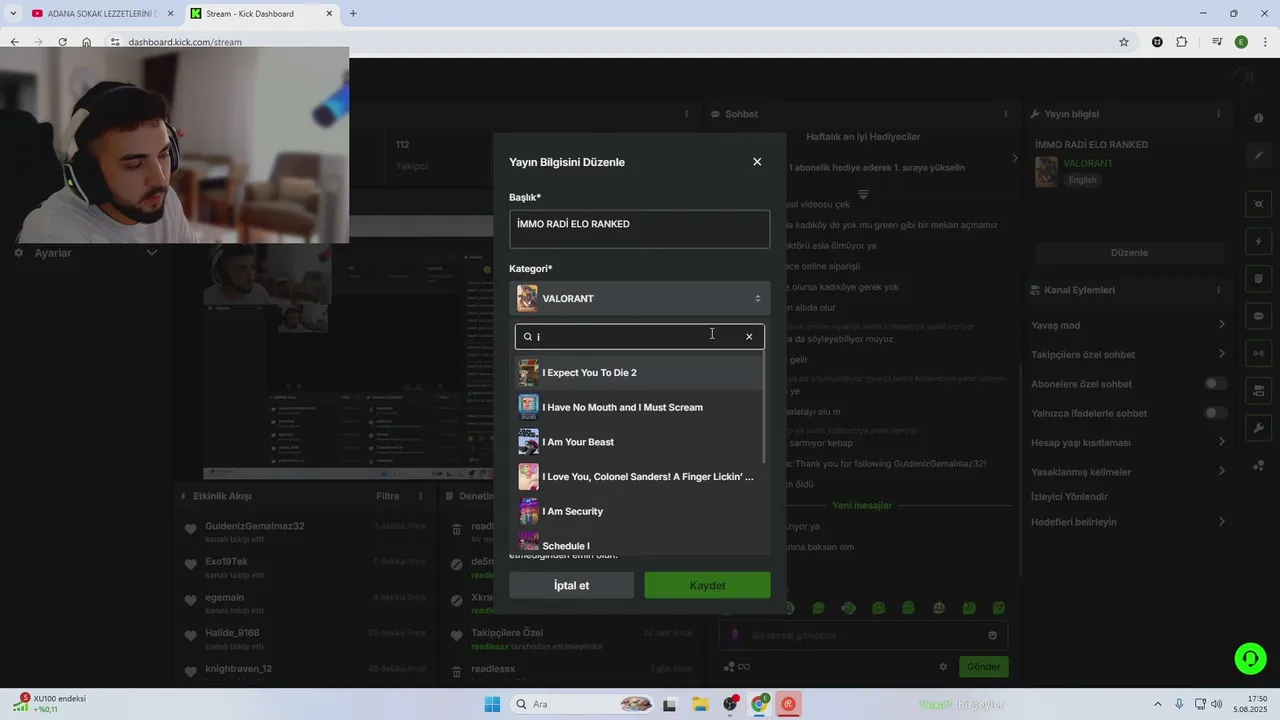Click the Düzenle button in Yayın bilgisi
This screenshot has width=1280, height=720.
tap(1129, 253)
